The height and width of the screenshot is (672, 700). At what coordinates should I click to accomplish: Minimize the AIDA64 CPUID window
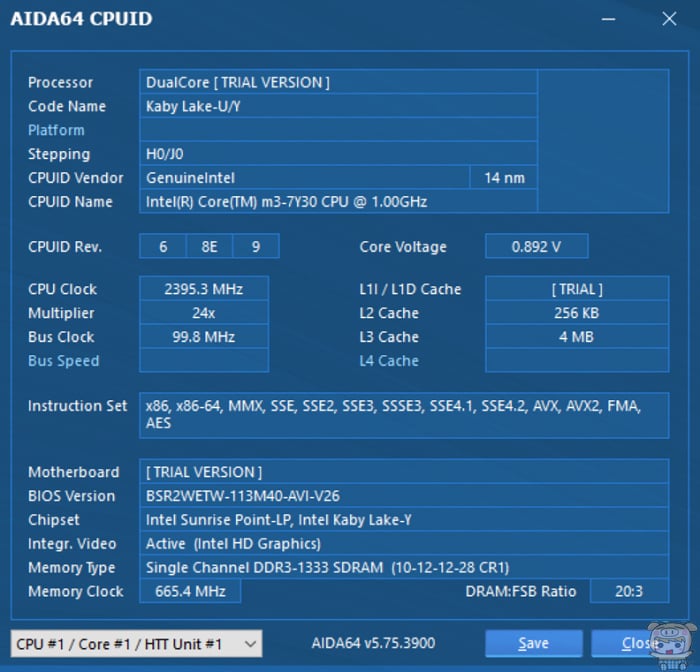click(608, 19)
